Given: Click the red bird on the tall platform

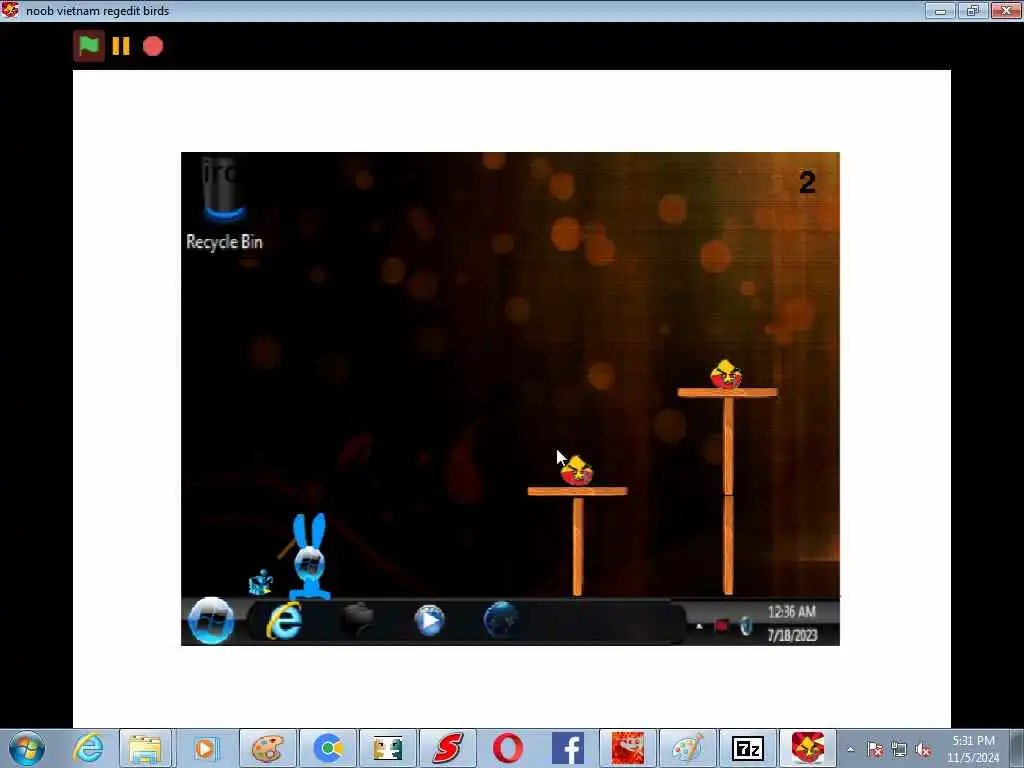Looking at the screenshot, I should [726, 374].
